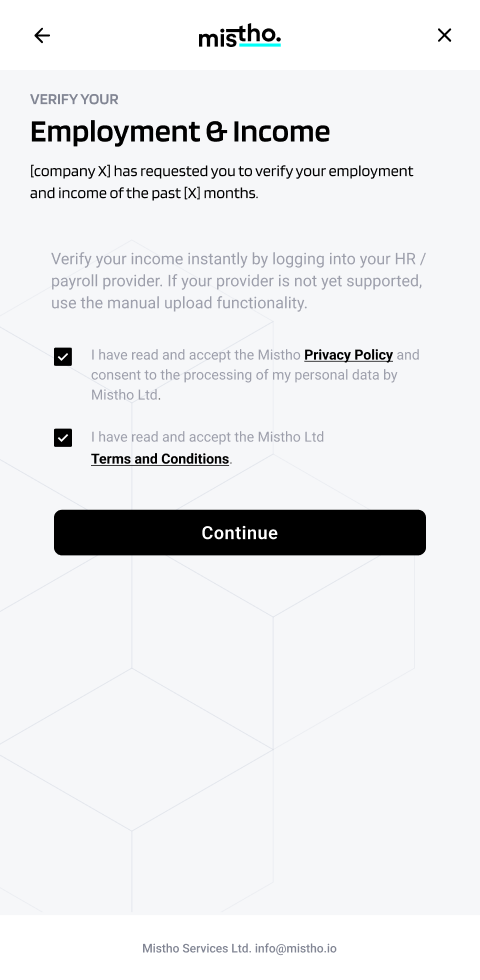Click the Mistho logo in the header
480x980 pixels.
(239, 36)
